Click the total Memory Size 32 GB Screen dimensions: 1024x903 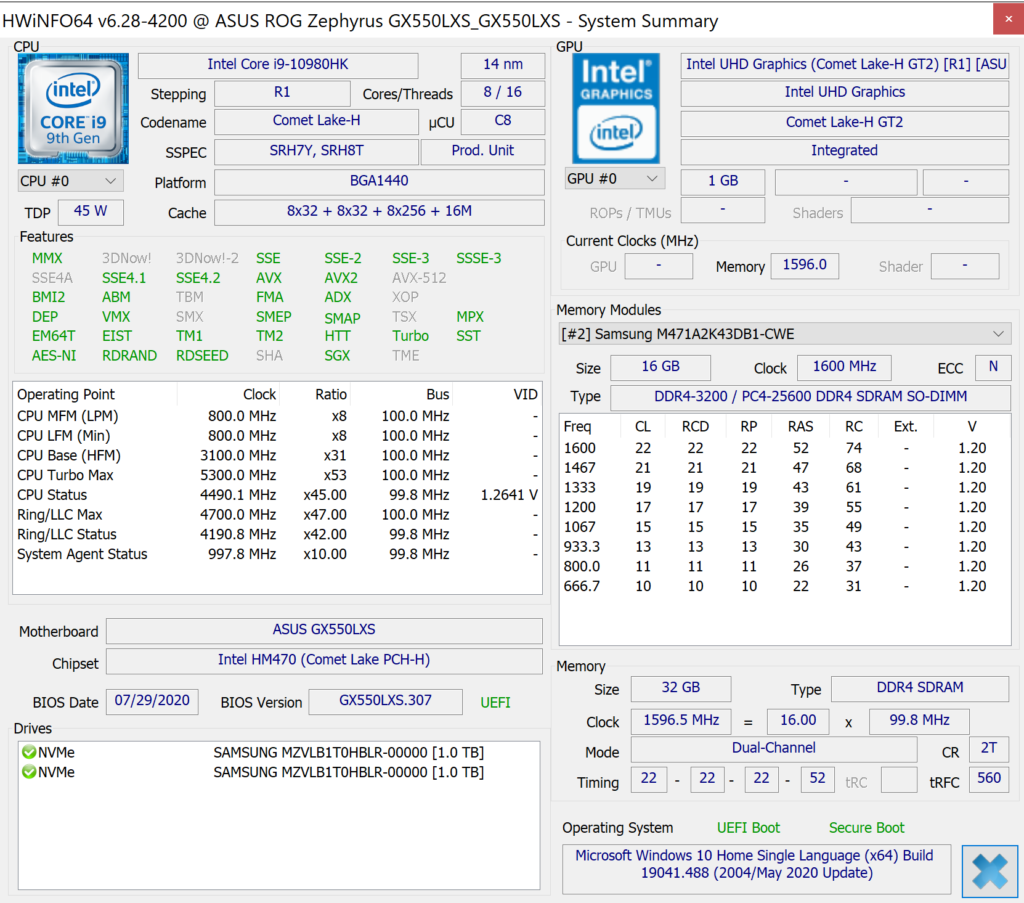[x=680, y=688]
